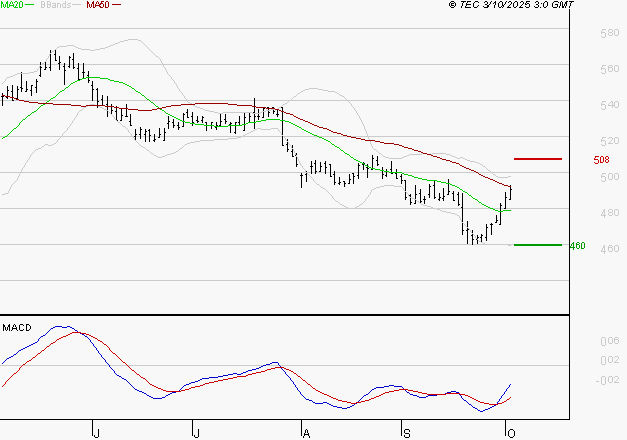This screenshot has height=440, width=627.
Task: Click the MACD panel label
Action: click(x=17, y=328)
